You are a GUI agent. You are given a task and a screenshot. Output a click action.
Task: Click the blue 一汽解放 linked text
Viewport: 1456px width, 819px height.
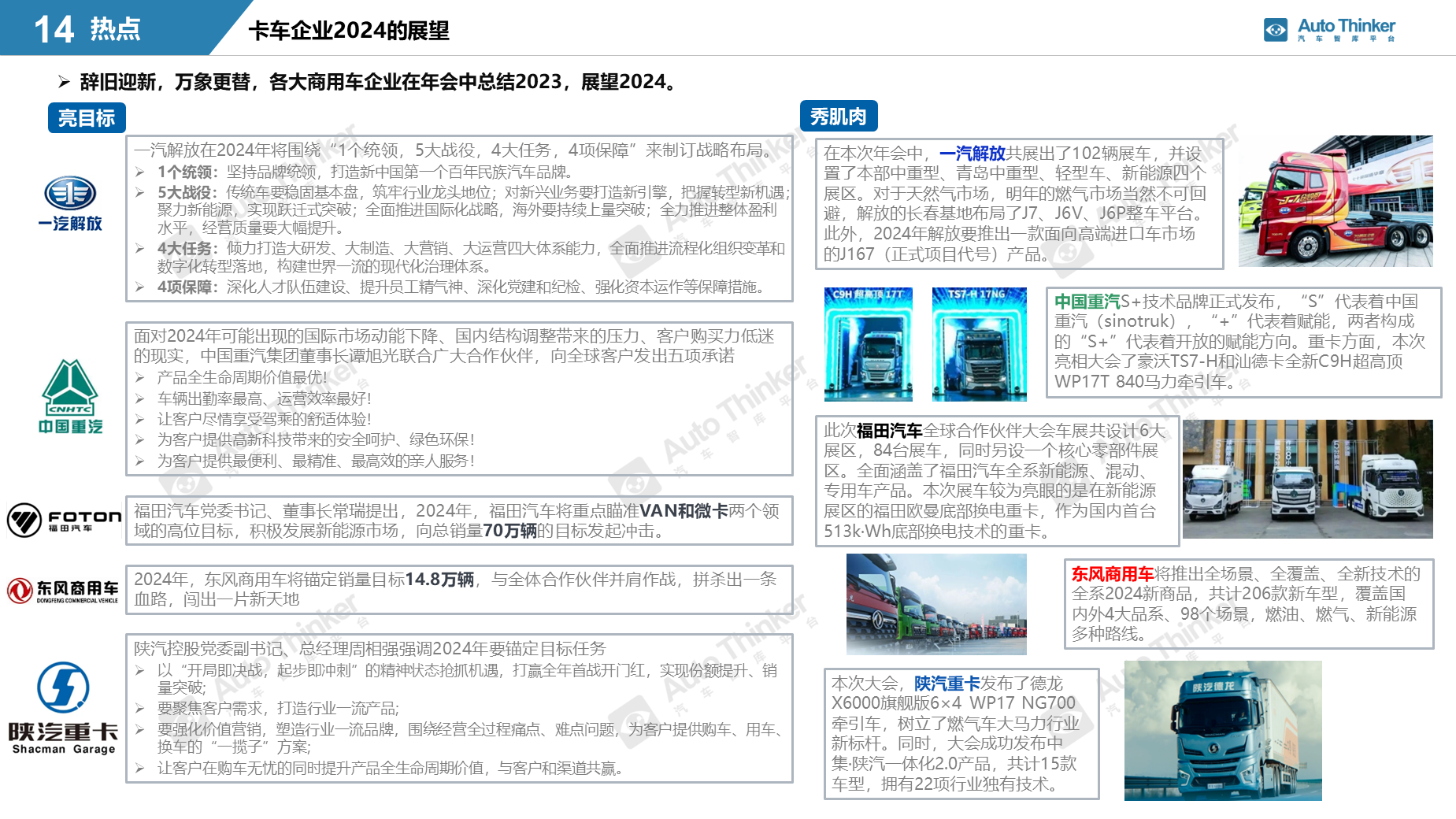click(972, 154)
